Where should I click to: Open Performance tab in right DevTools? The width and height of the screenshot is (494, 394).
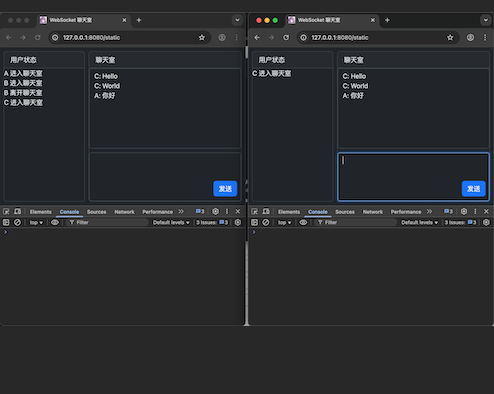pyautogui.click(x=406, y=212)
